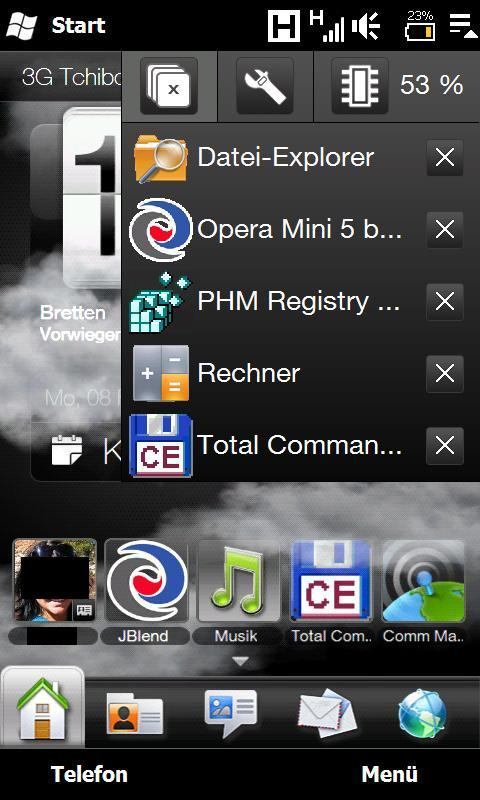Click the PHM Registry cubes icon
The width and height of the screenshot is (480, 800).
[x=160, y=303]
